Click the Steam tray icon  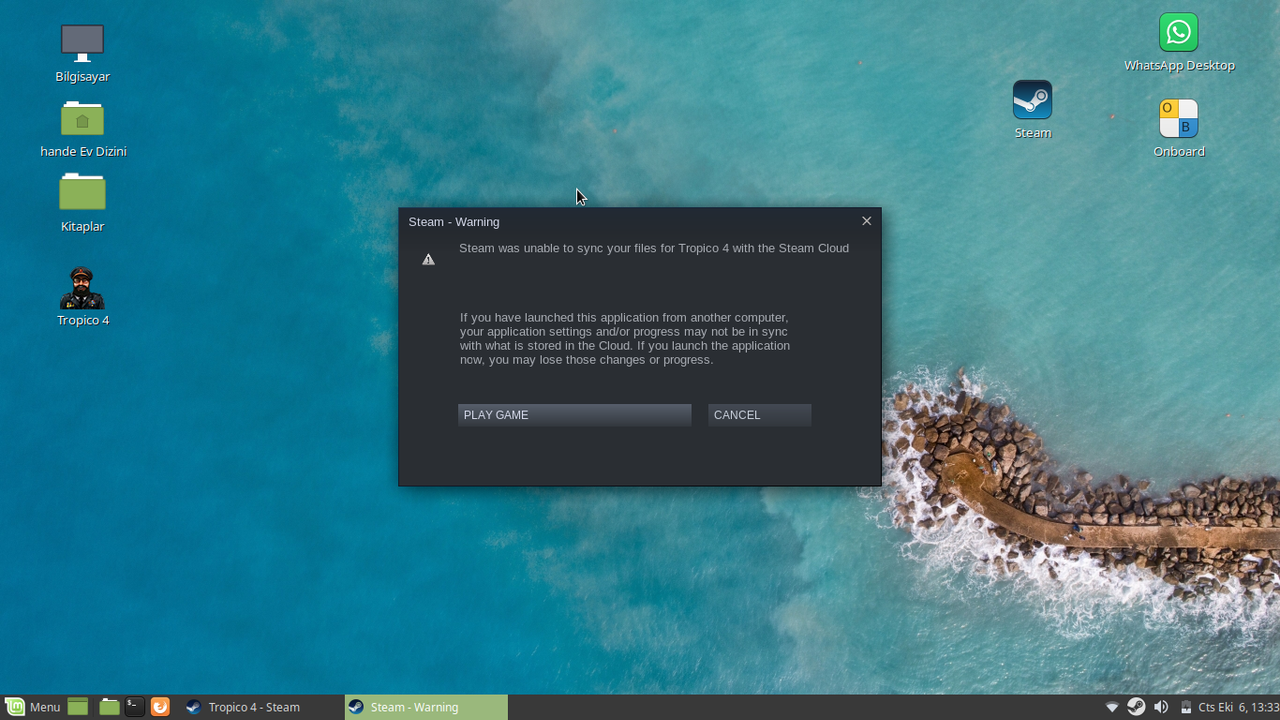pyautogui.click(x=1136, y=707)
